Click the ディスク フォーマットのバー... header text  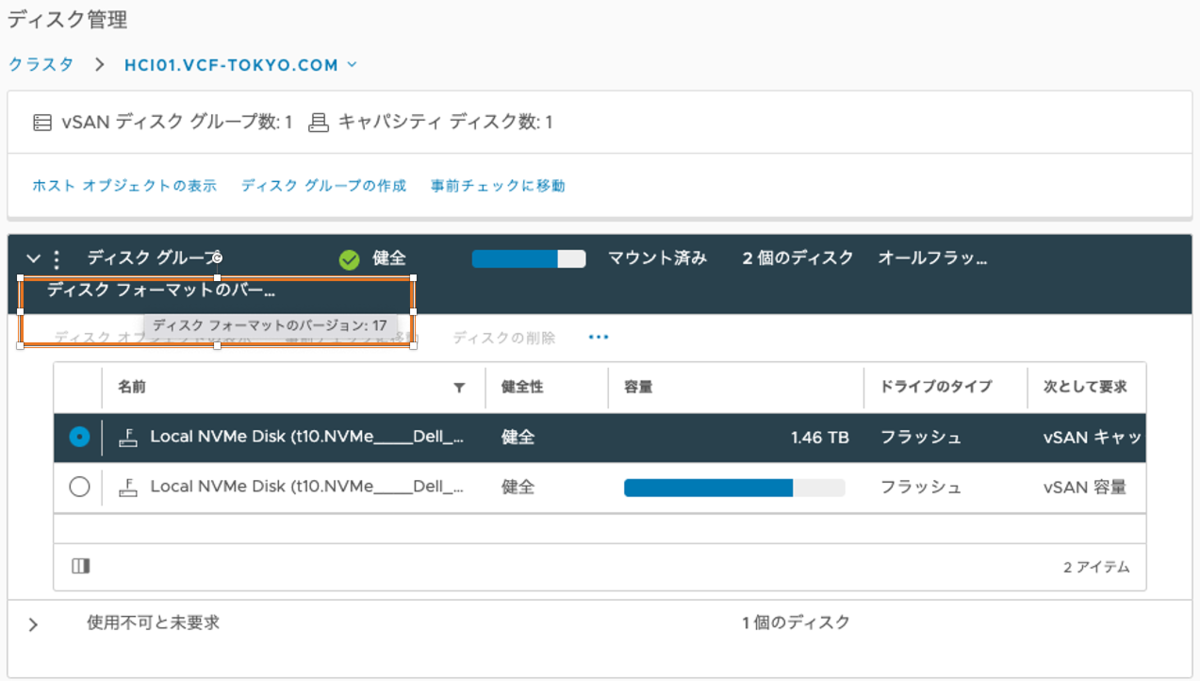(x=161, y=291)
